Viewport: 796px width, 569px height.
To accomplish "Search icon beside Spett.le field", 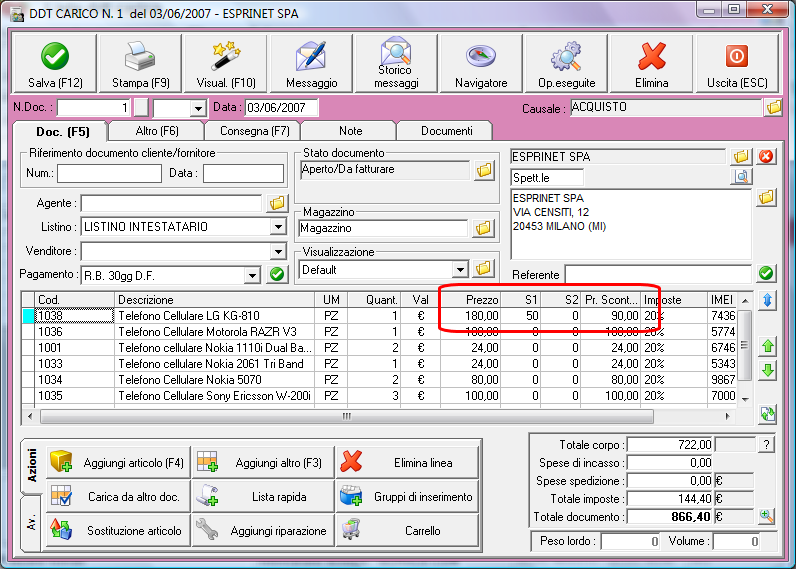I will (741, 177).
